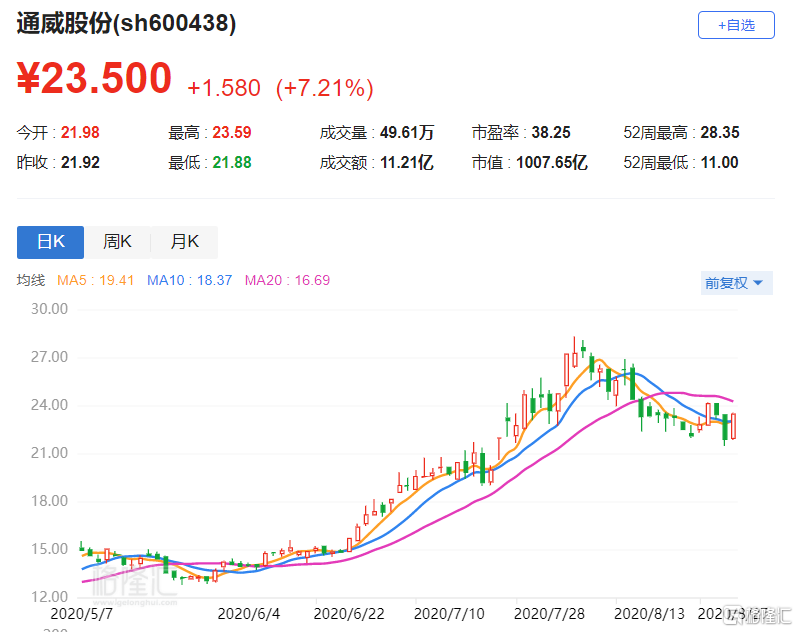This screenshot has height=632, width=798.
Task: Click the stock title 通威股份(sh600438)
Action: point(126,23)
